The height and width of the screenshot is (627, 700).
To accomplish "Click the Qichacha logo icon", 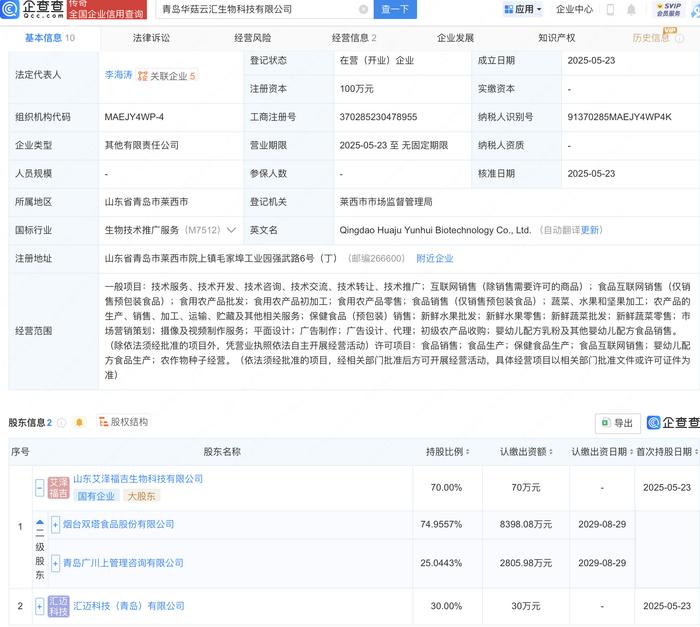I will 10,9.
